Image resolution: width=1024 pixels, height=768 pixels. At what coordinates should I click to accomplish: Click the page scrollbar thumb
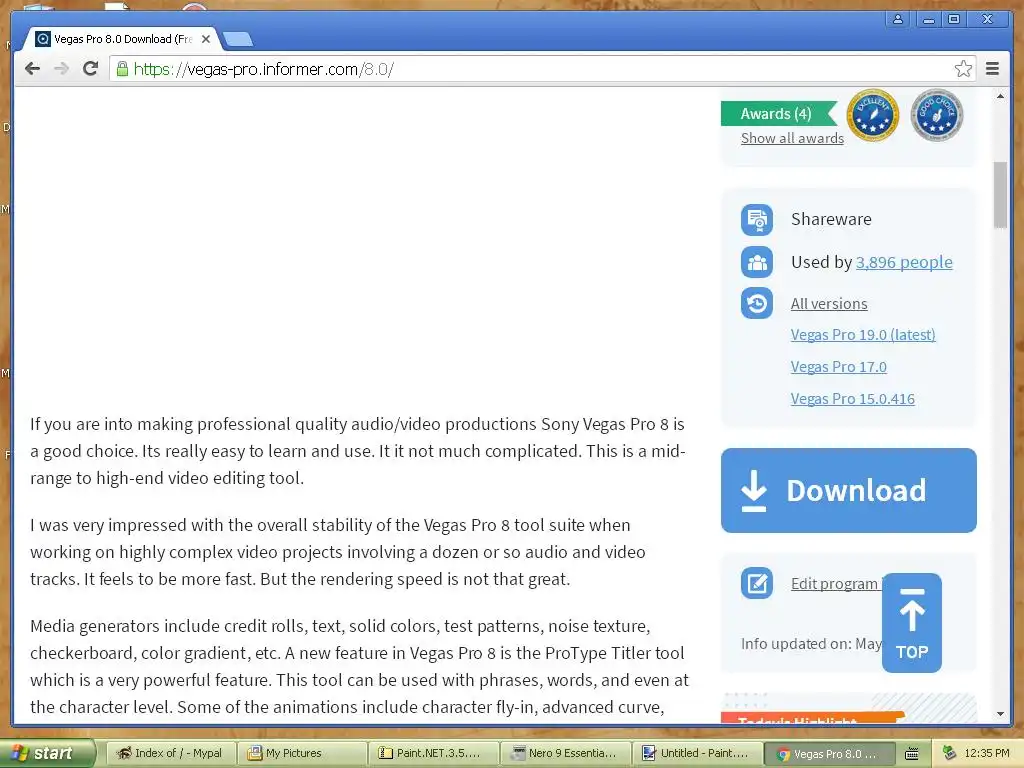click(x=1000, y=195)
